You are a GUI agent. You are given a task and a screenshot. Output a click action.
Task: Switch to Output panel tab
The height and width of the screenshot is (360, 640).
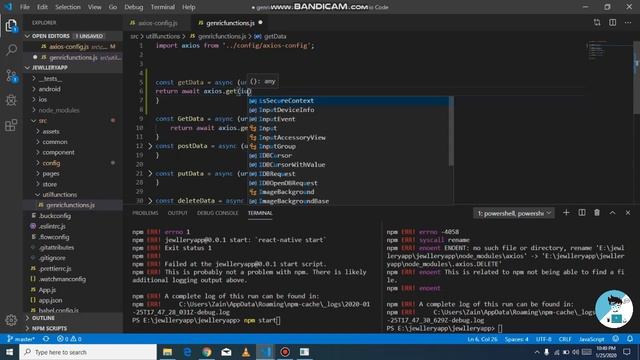point(178,213)
